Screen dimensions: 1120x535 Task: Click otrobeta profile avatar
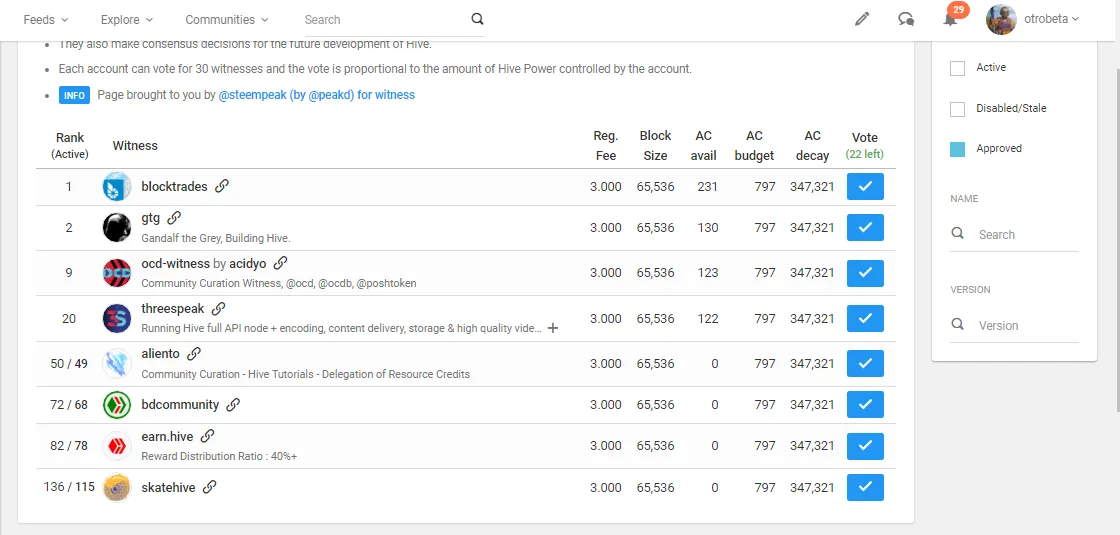pyautogui.click(x=1001, y=19)
